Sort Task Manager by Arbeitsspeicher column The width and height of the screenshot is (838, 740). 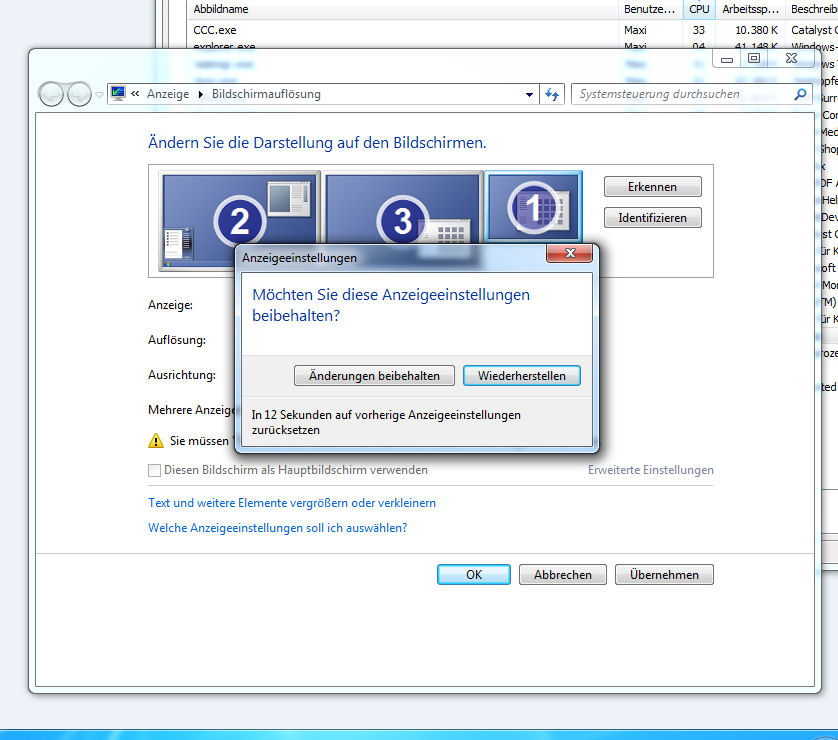pyautogui.click(x=751, y=9)
